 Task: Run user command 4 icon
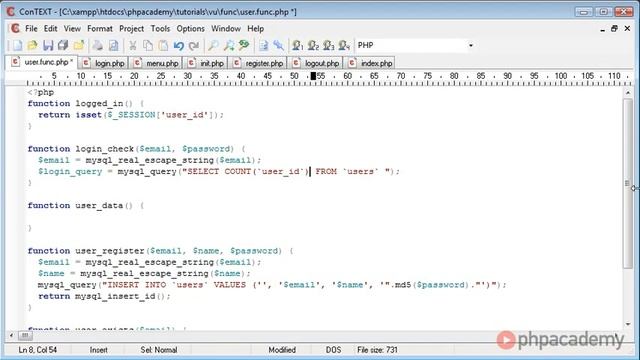(344, 45)
